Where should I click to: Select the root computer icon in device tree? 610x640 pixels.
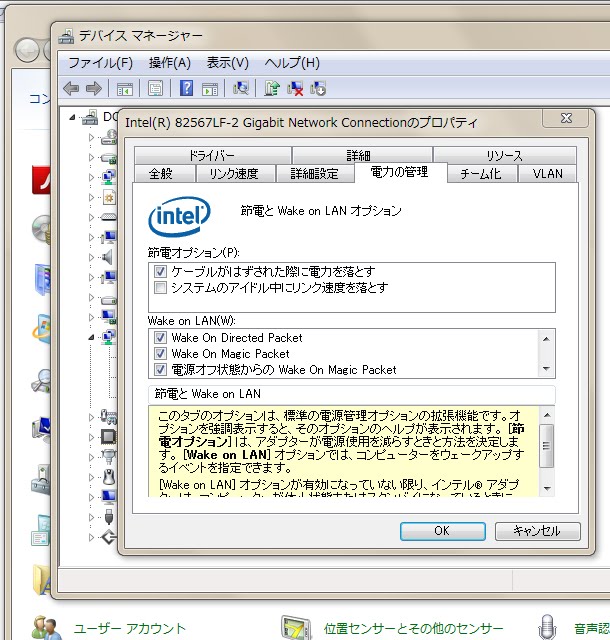coord(90,118)
